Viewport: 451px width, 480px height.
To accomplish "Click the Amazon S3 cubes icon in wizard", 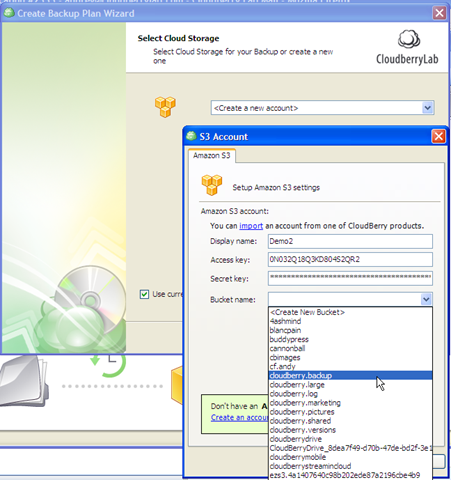I will [165, 107].
